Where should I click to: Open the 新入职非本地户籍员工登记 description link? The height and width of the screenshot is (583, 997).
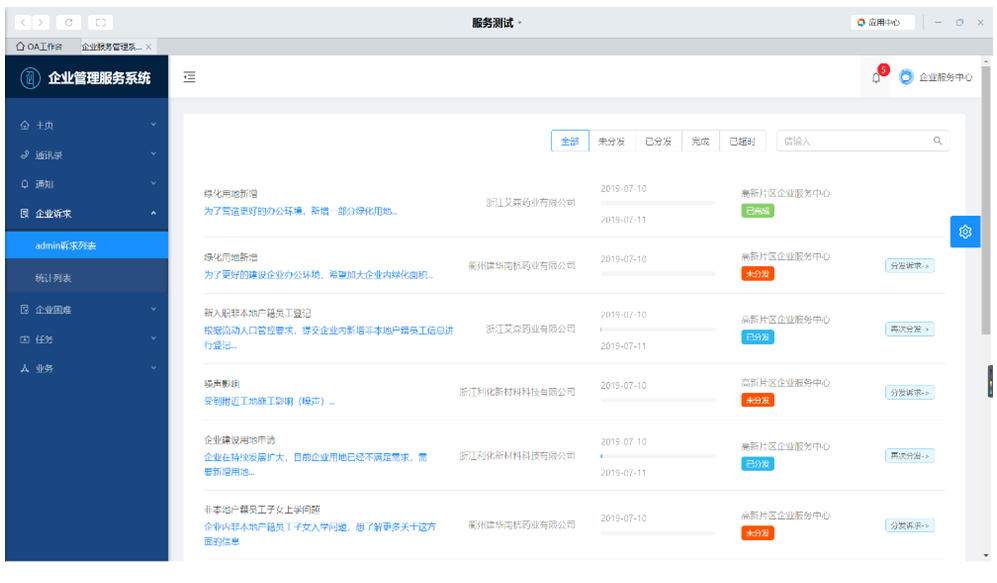(x=328, y=337)
